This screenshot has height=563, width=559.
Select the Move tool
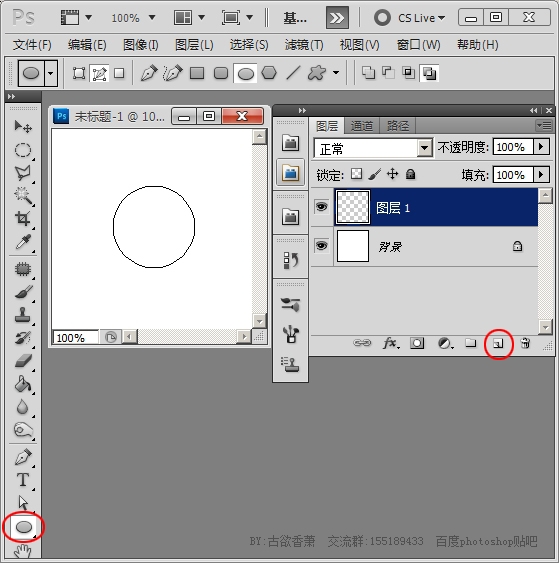[x=23, y=126]
